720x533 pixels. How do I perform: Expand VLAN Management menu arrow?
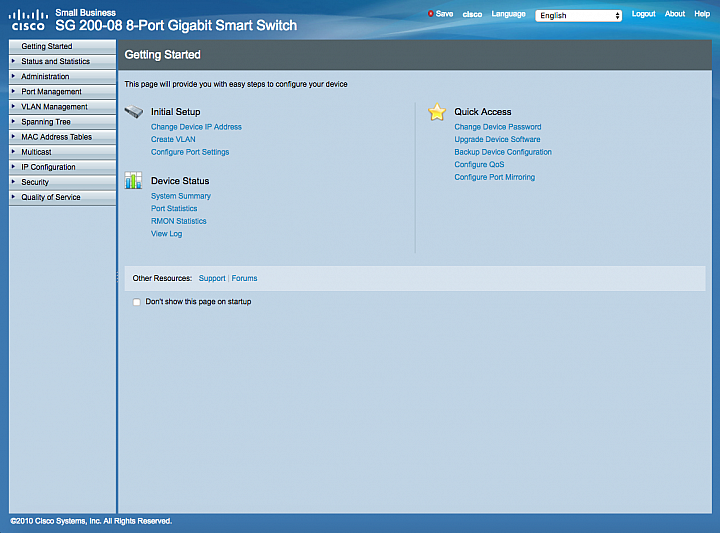click(x=13, y=107)
